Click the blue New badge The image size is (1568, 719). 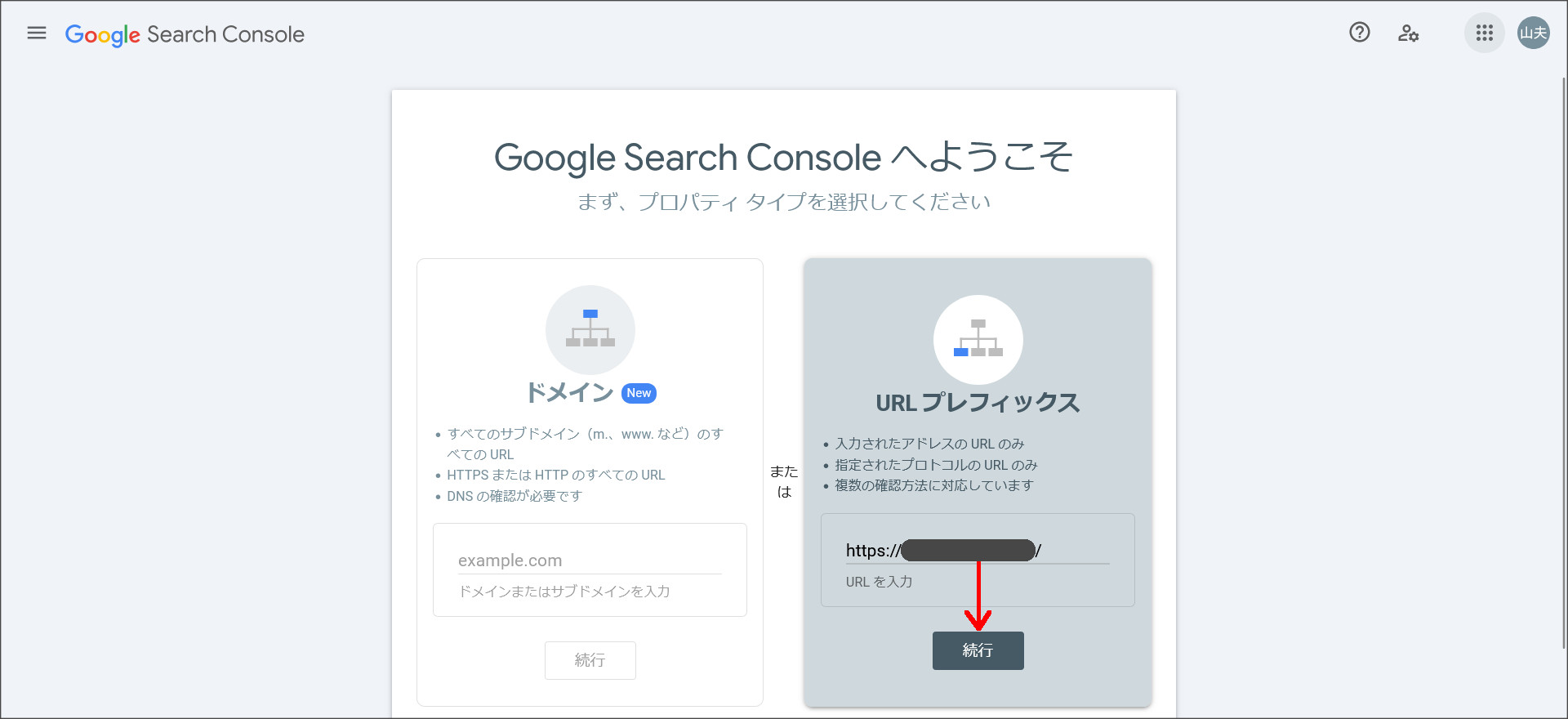click(639, 393)
